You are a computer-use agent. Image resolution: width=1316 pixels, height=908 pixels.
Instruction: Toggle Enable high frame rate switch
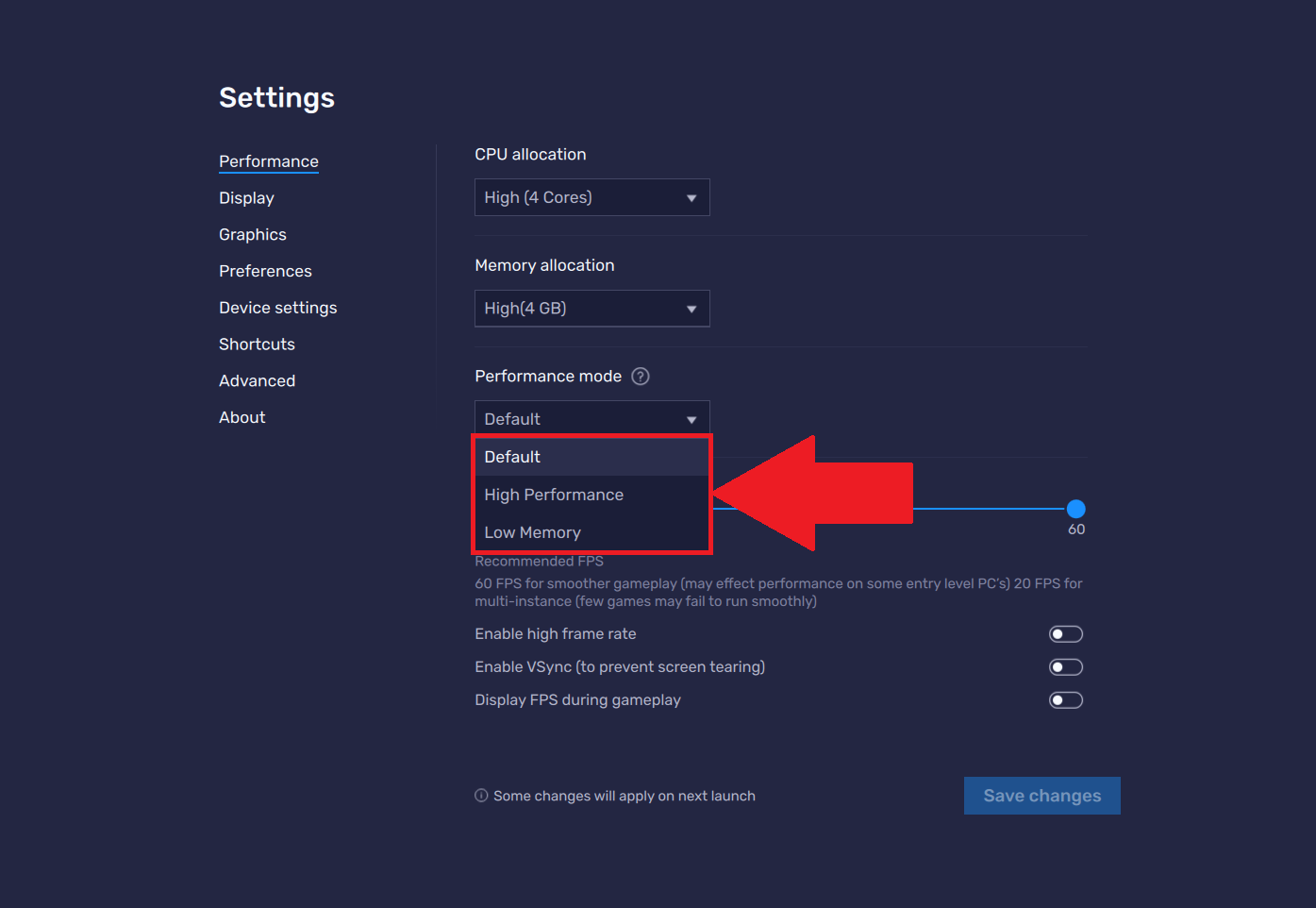[x=1065, y=634]
